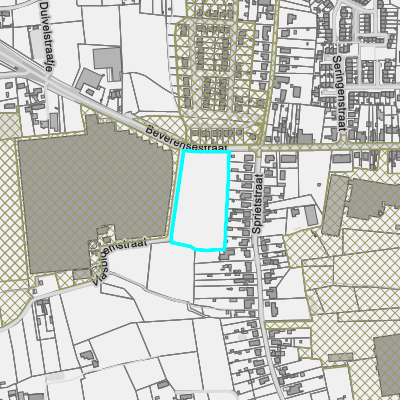Click the Beverensestraat and Sprietstraat intersection
This screenshot has height=400, width=400.
point(258,147)
